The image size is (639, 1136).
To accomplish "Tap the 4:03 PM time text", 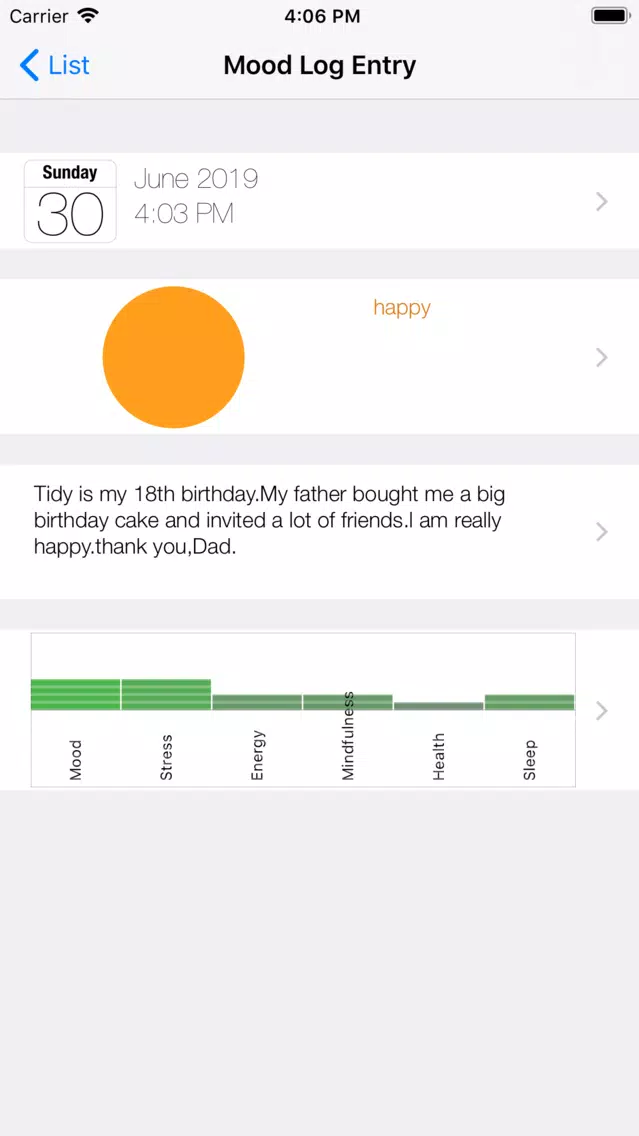I will click(184, 214).
